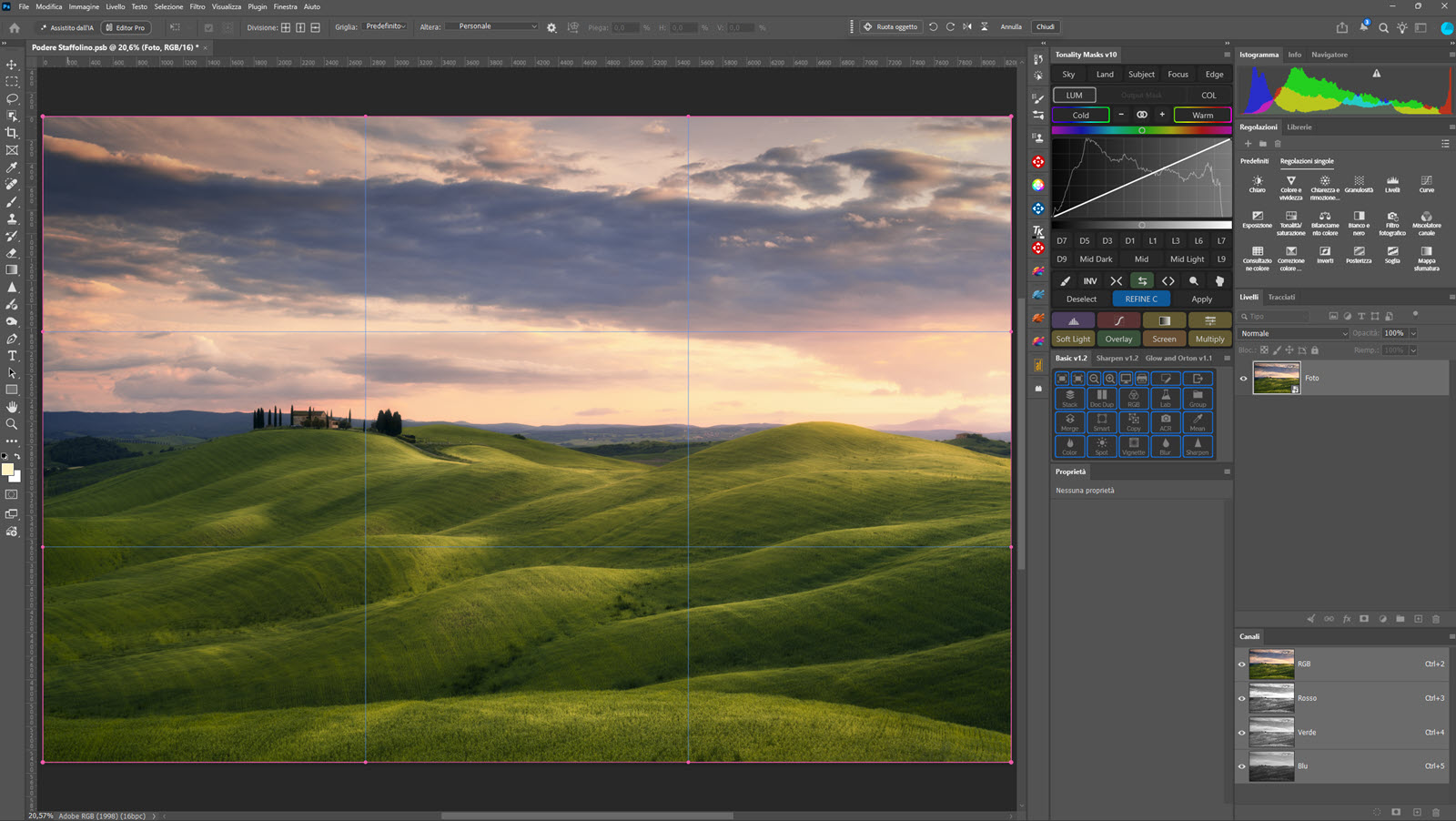
Task: Select the Eyedropper tool
Action: coord(12,167)
